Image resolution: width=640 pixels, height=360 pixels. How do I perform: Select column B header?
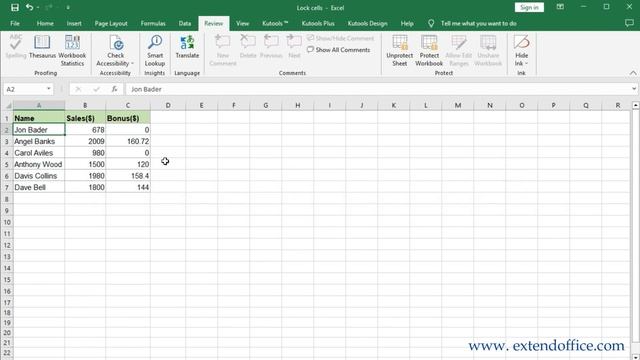[x=85, y=105]
